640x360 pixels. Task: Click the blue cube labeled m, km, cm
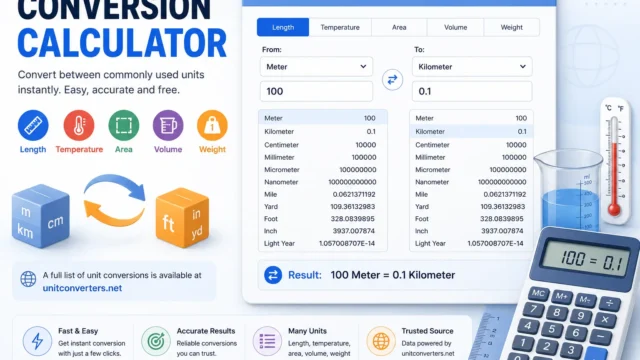click(x=40, y=216)
